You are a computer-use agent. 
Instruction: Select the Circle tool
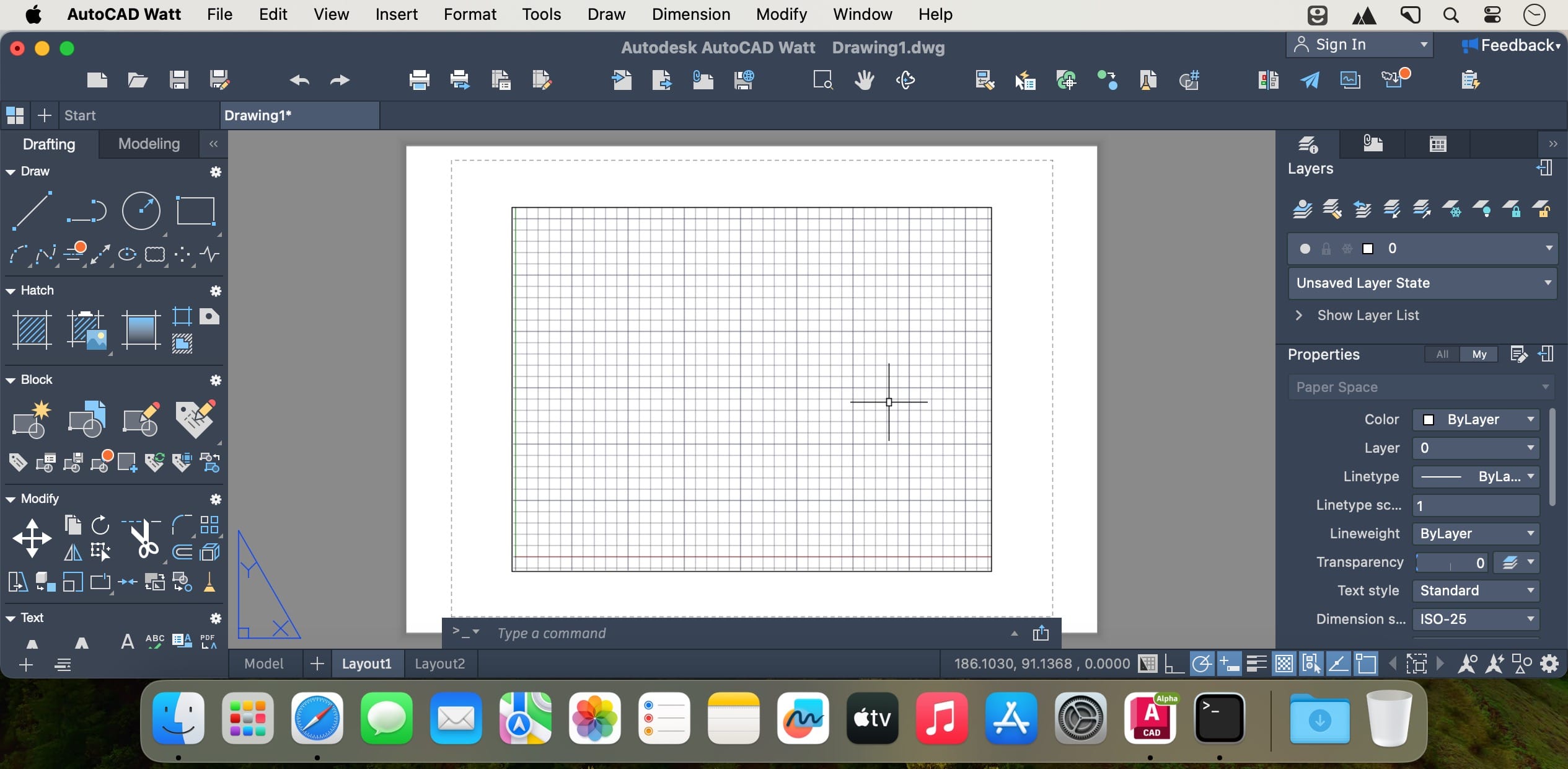pyautogui.click(x=141, y=211)
